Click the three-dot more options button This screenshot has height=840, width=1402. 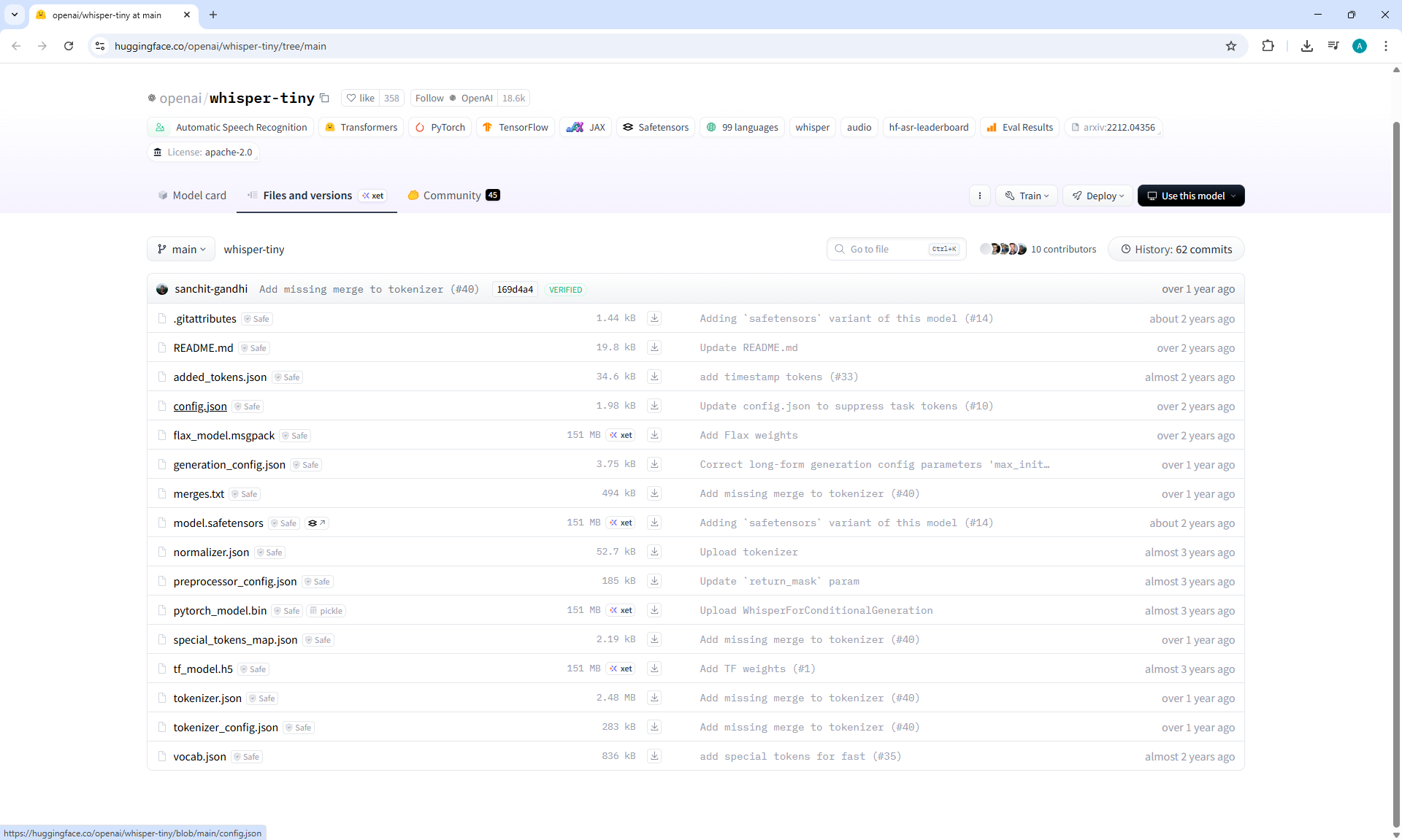click(x=980, y=196)
